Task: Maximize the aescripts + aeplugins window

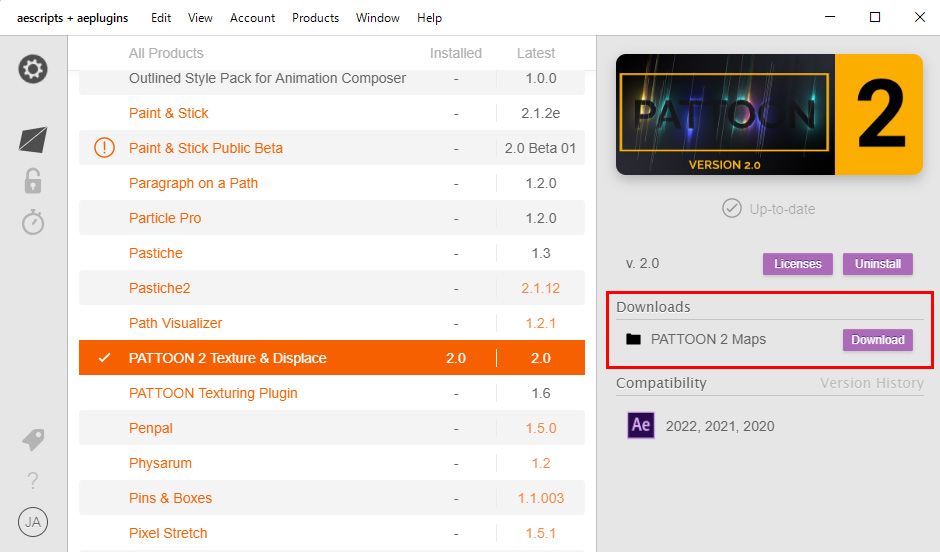Action: tap(875, 17)
